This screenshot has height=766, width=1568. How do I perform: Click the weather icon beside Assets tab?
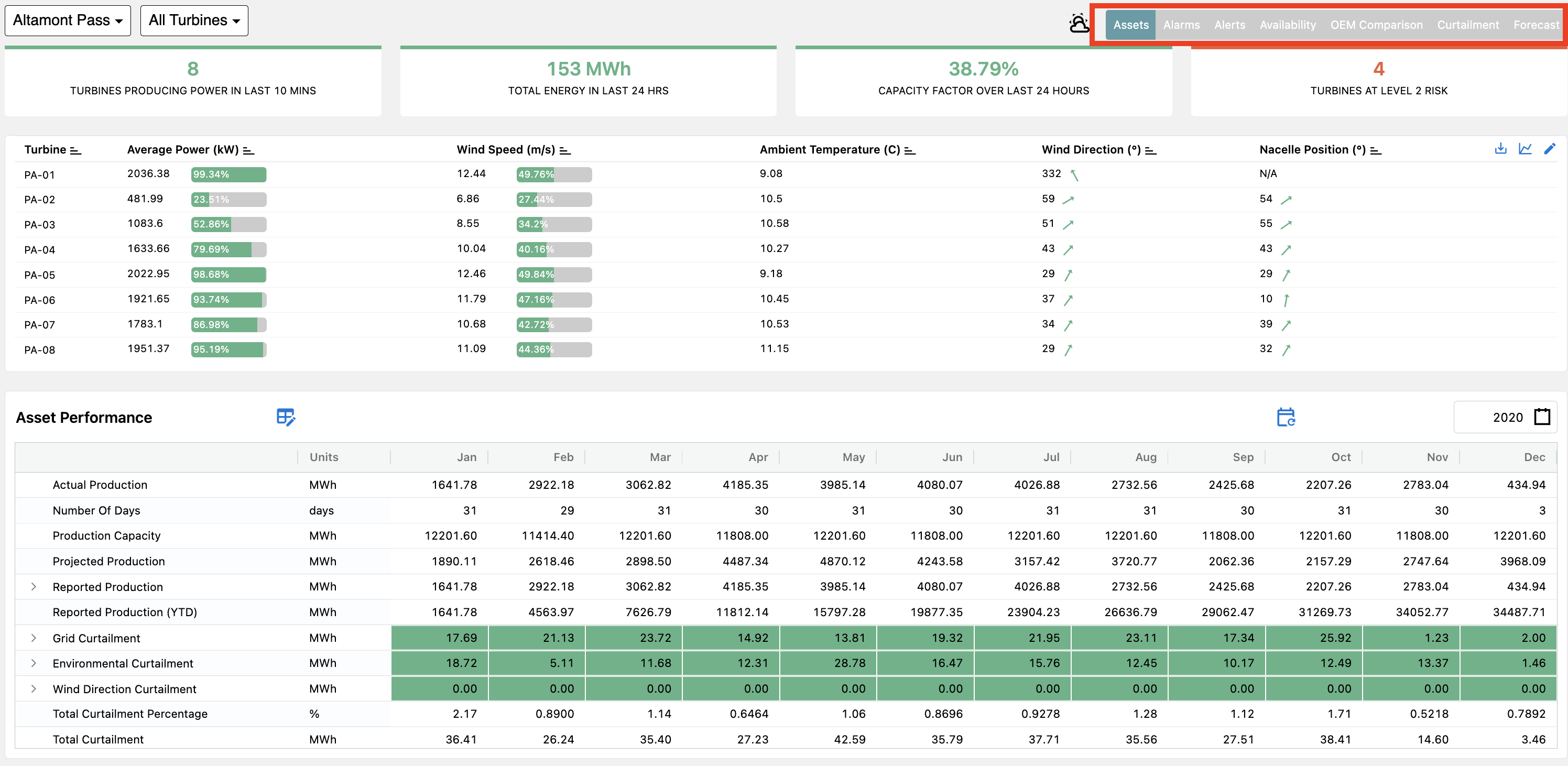1079,24
